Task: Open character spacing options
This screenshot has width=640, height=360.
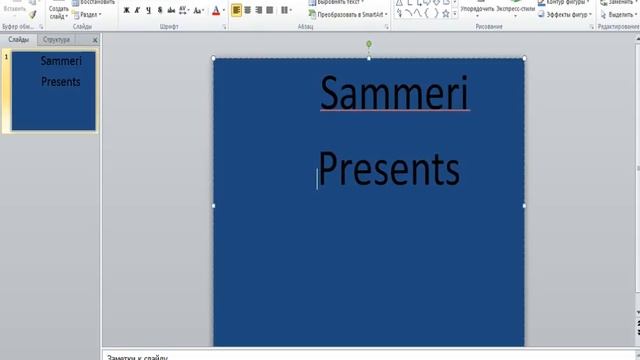Action: pos(184,10)
